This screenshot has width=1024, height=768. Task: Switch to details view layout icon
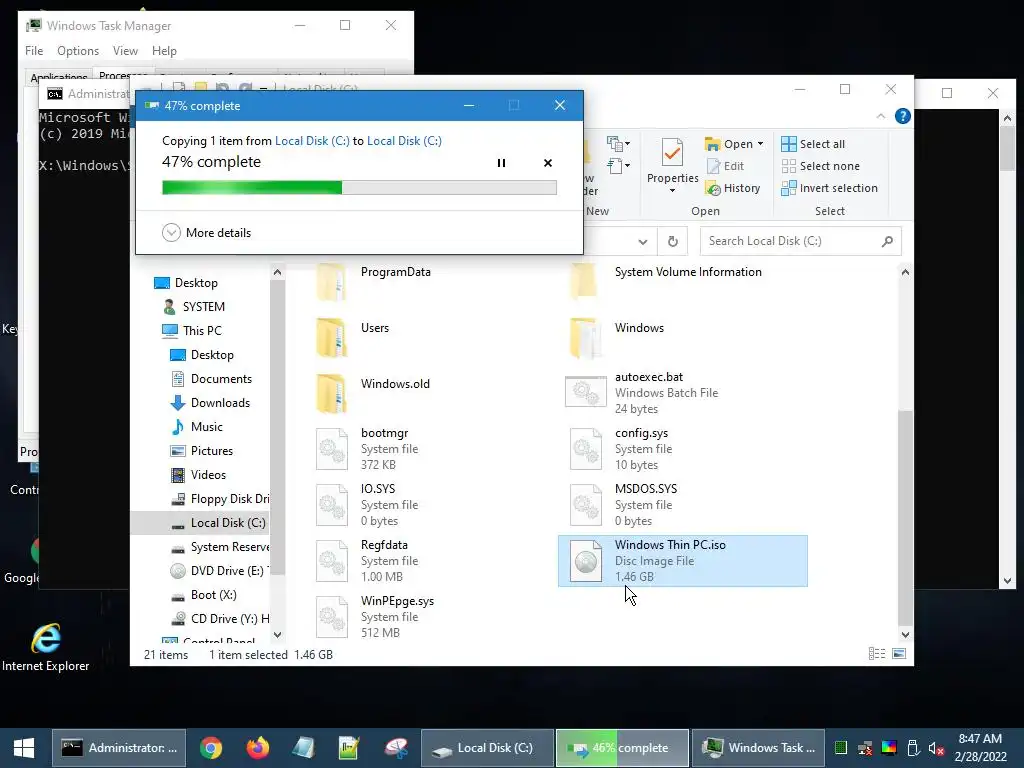pyautogui.click(x=877, y=654)
